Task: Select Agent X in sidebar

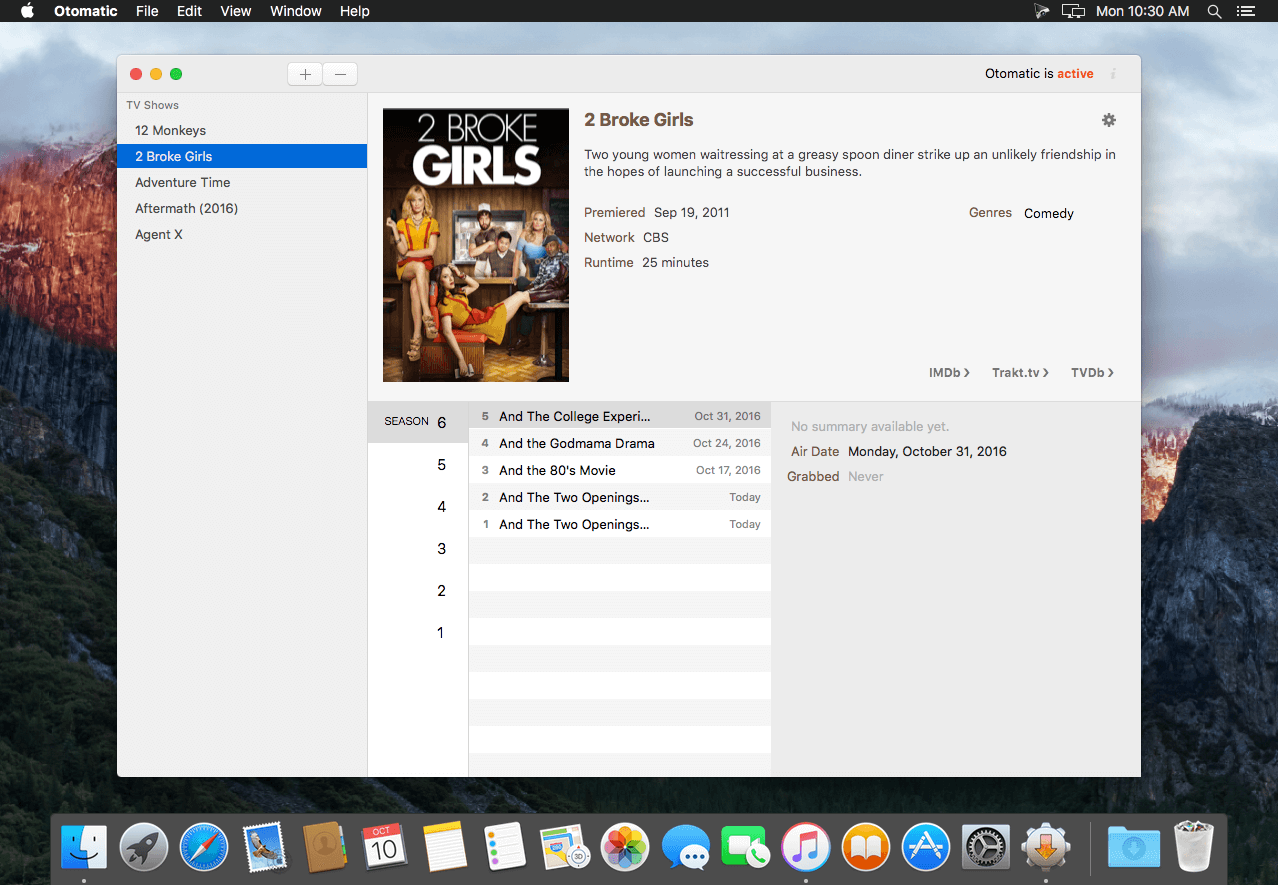Action: tap(242, 234)
